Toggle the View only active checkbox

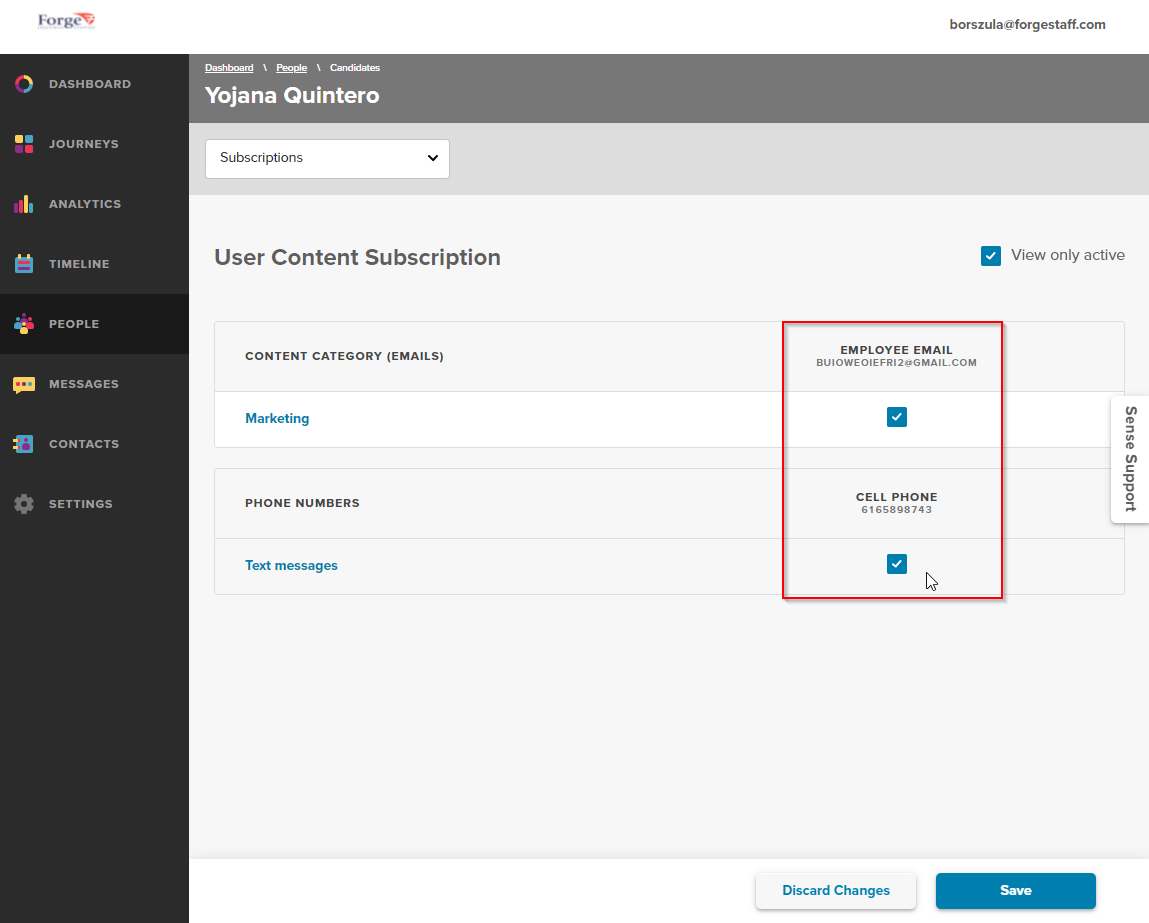pyautogui.click(x=991, y=256)
